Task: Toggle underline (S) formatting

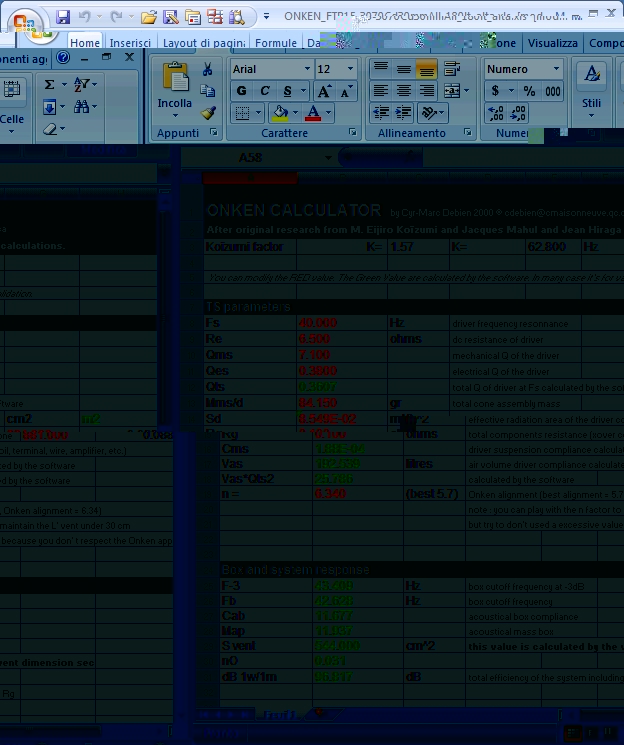Action: coord(287,91)
